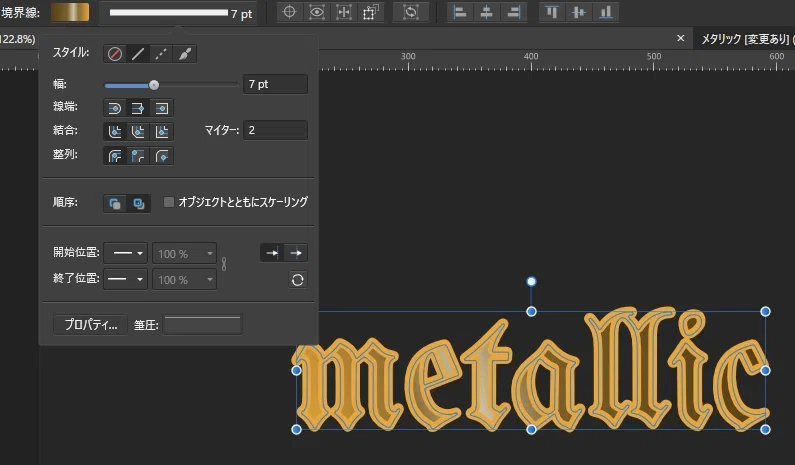
Task: Align objects right
Action: pos(514,12)
